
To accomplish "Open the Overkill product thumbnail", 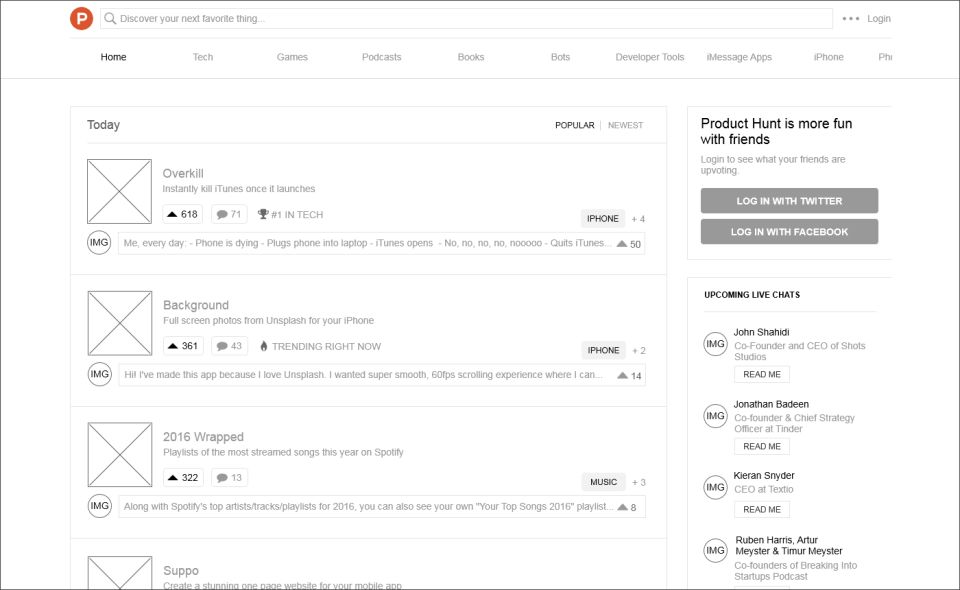I will coord(119,191).
